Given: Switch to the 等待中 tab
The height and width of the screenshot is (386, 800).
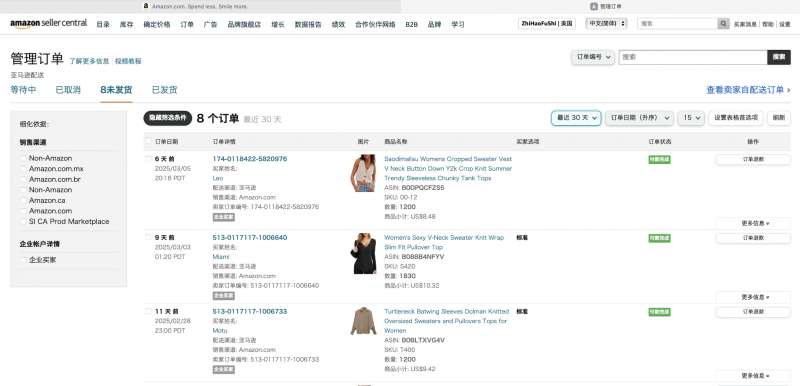Looking at the screenshot, I should click(x=23, y=90).
